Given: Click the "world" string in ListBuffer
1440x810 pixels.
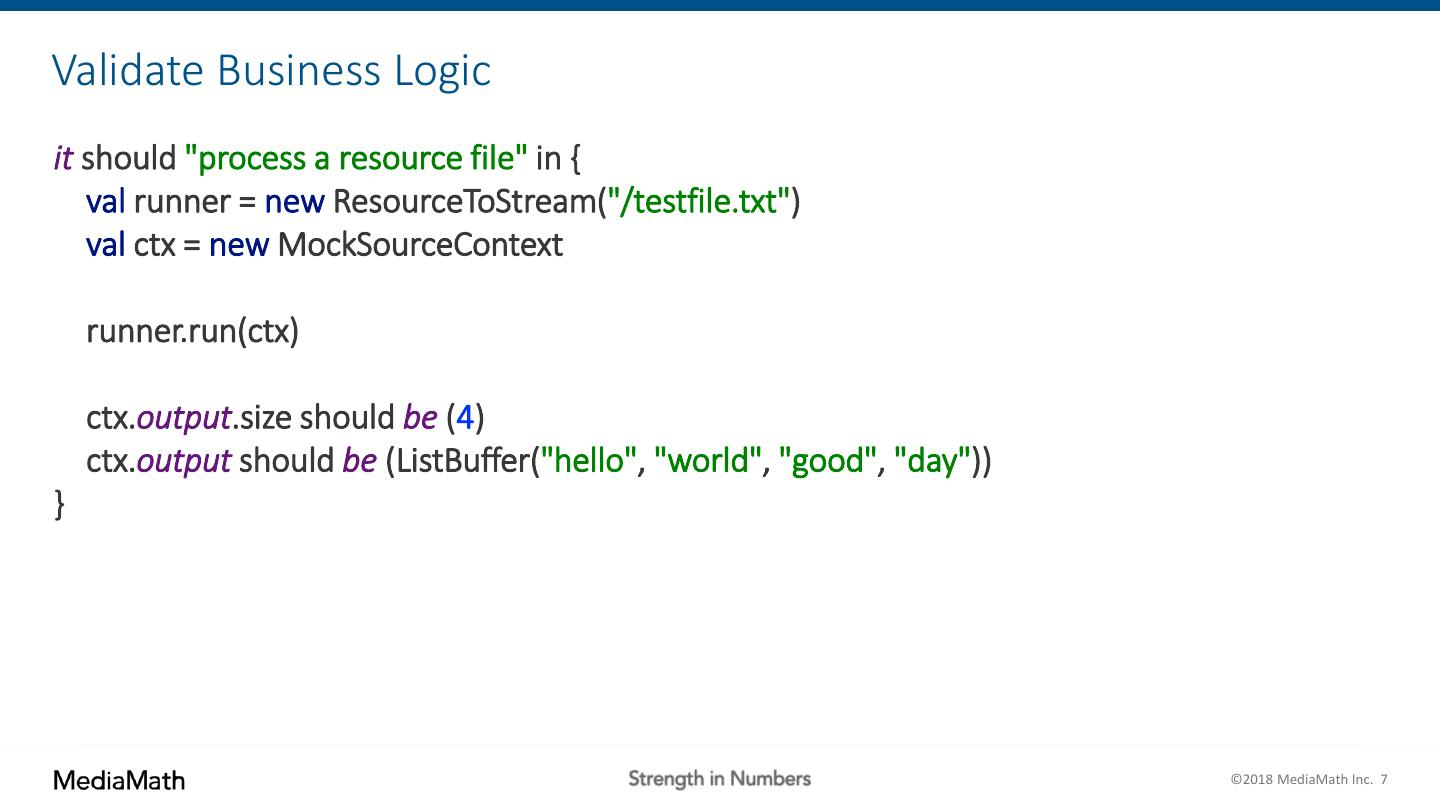Looking at the screenshot, I should (708, 461).
